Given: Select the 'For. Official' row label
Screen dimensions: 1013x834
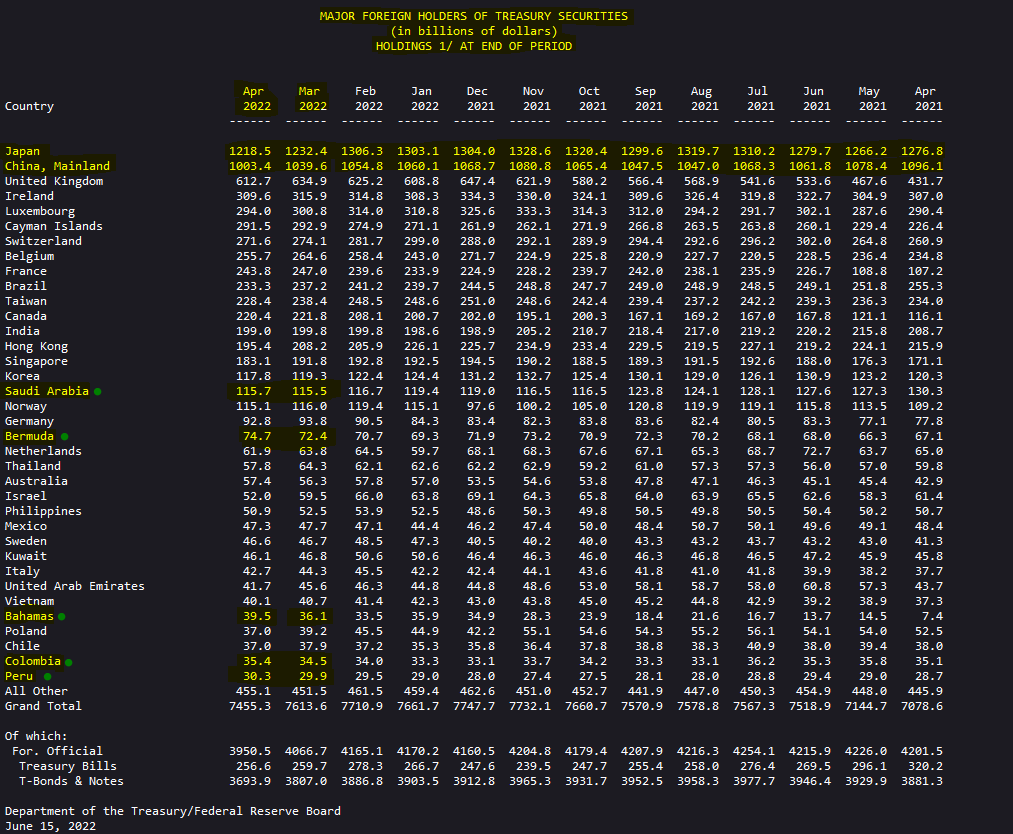Looking at the screenshot, I should (x=57, y=751).
